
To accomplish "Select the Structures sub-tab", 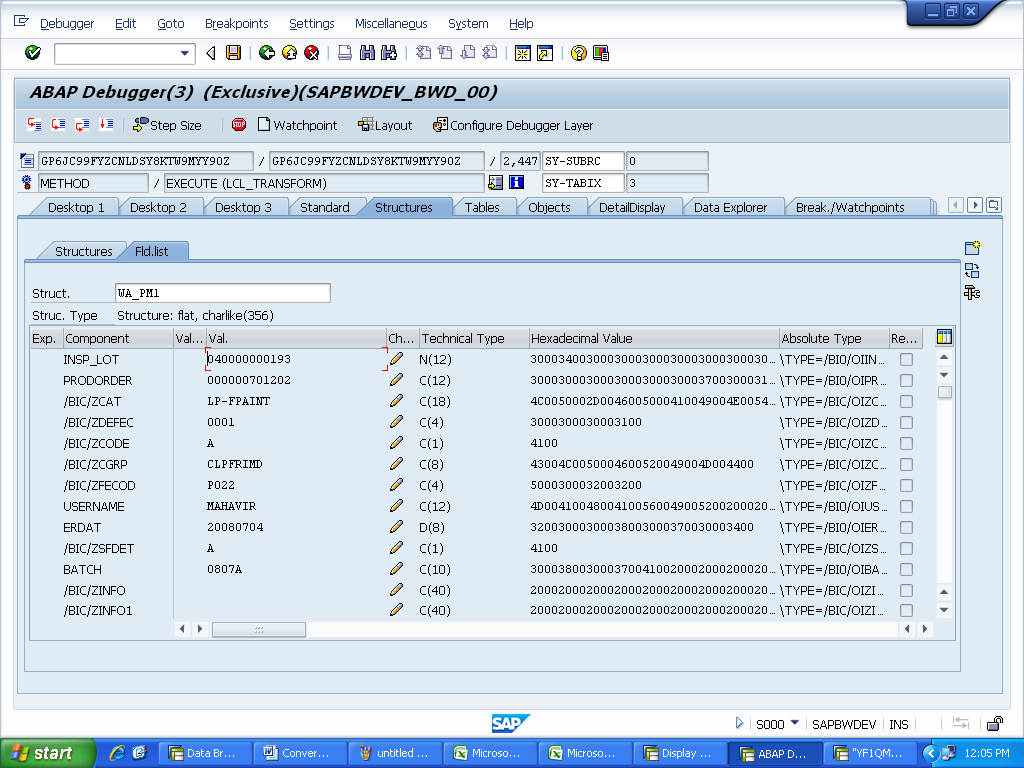I will (84, 251).
